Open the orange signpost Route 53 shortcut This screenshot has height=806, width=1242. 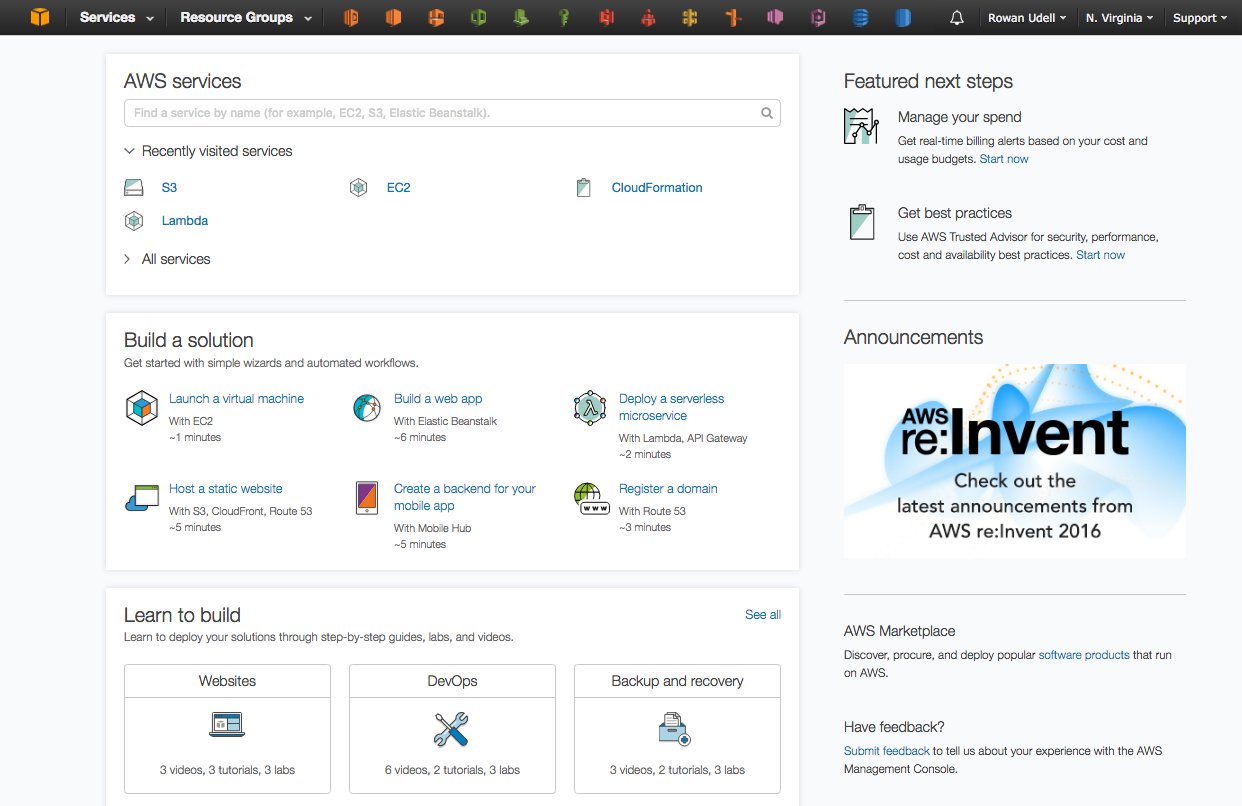pyautogui.click(x=734, y=17)
